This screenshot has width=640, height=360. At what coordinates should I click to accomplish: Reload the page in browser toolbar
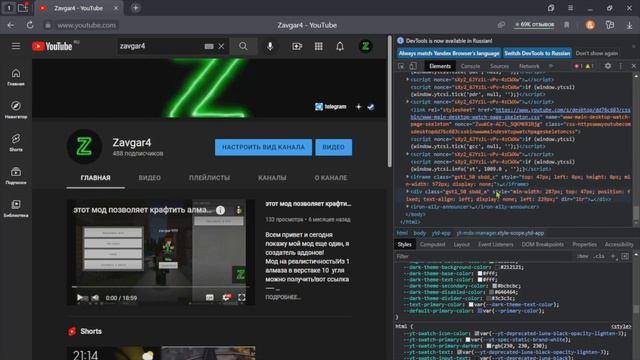click(30, 25)
